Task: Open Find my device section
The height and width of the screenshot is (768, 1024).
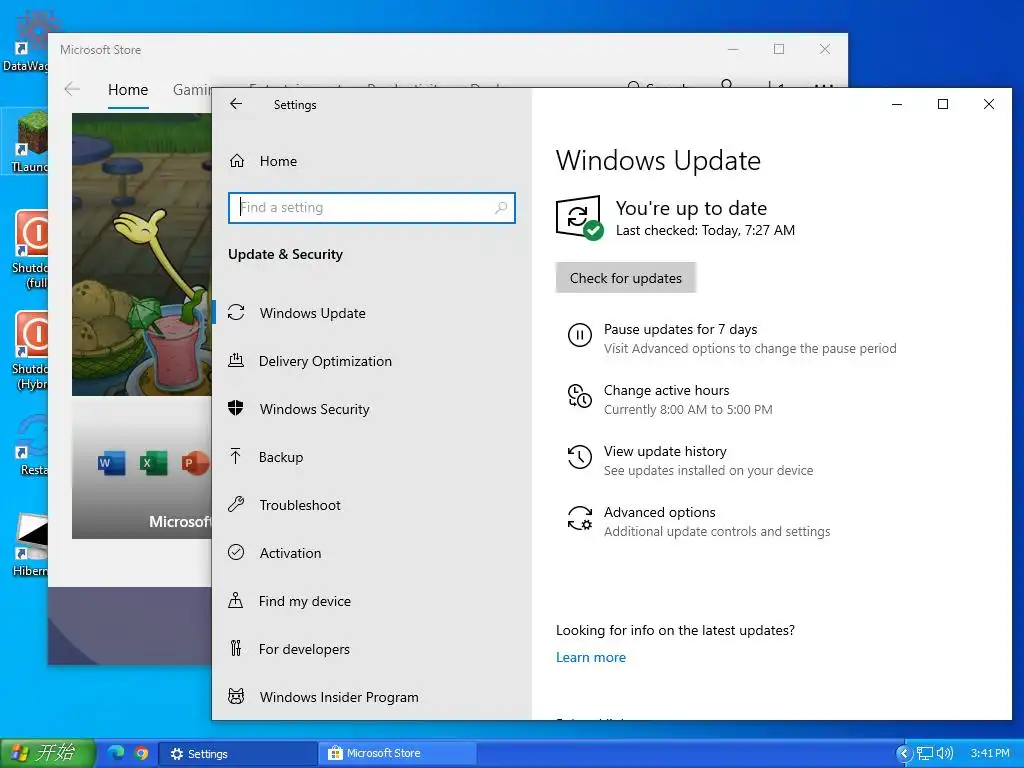Action: click(304, 601)
